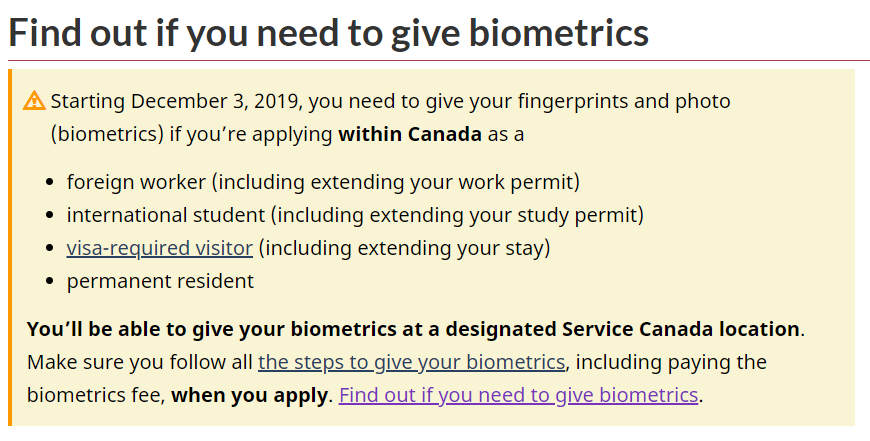Viewport: 870px width, 441px height.
Task: Click the bullet dot before "international student"
Action: (50, 215)
